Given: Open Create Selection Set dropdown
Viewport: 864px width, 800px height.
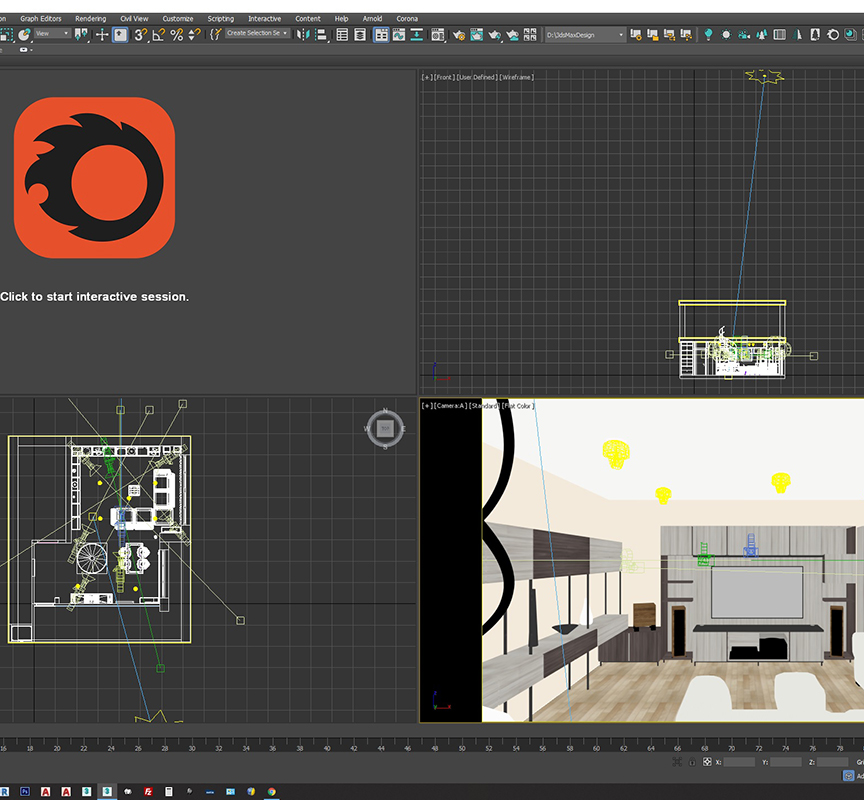Looking at the screenshot, I should click(x=257, y=34).
